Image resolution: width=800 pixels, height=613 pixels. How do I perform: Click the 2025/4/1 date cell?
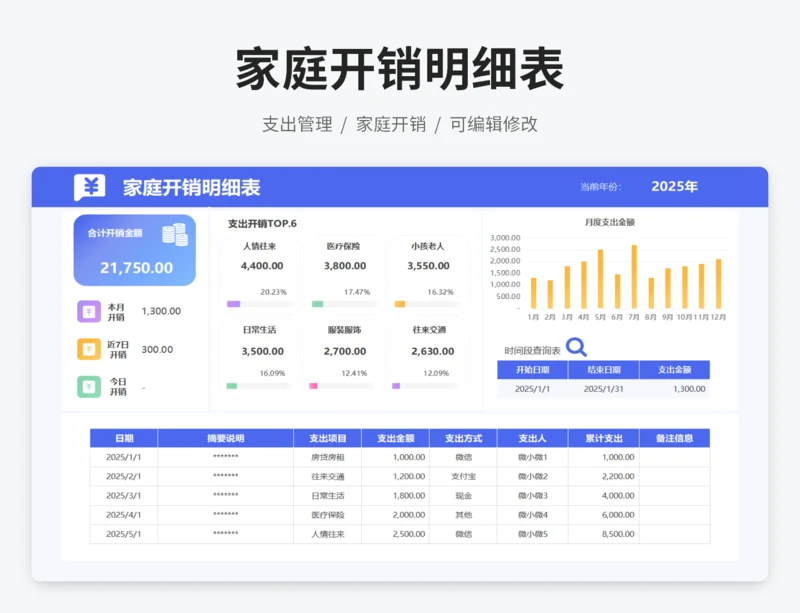coord(123,515)
